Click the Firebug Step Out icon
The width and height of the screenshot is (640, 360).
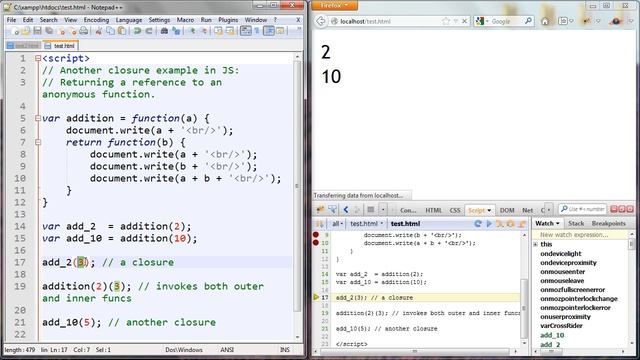522,224
